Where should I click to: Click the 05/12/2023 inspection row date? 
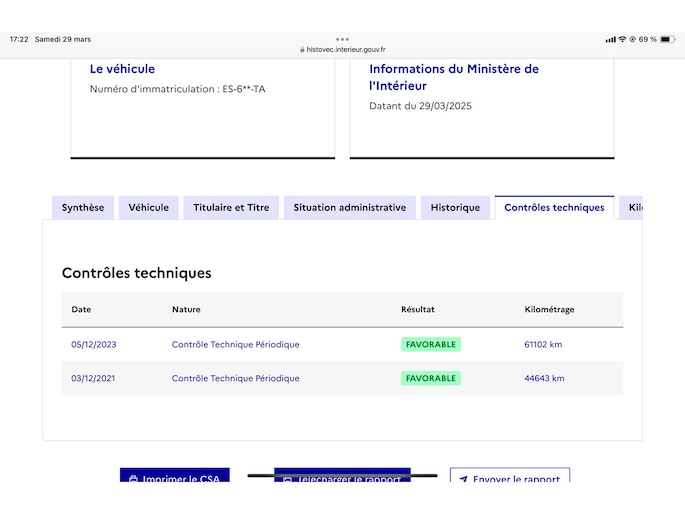tap(94, 344)
